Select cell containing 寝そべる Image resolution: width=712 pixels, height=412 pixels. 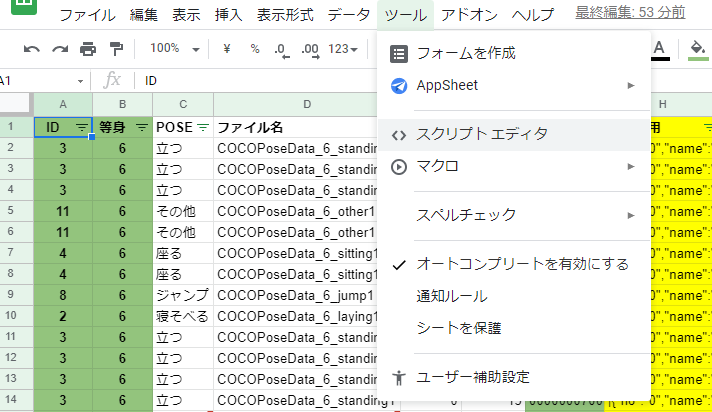pos(183,316)
